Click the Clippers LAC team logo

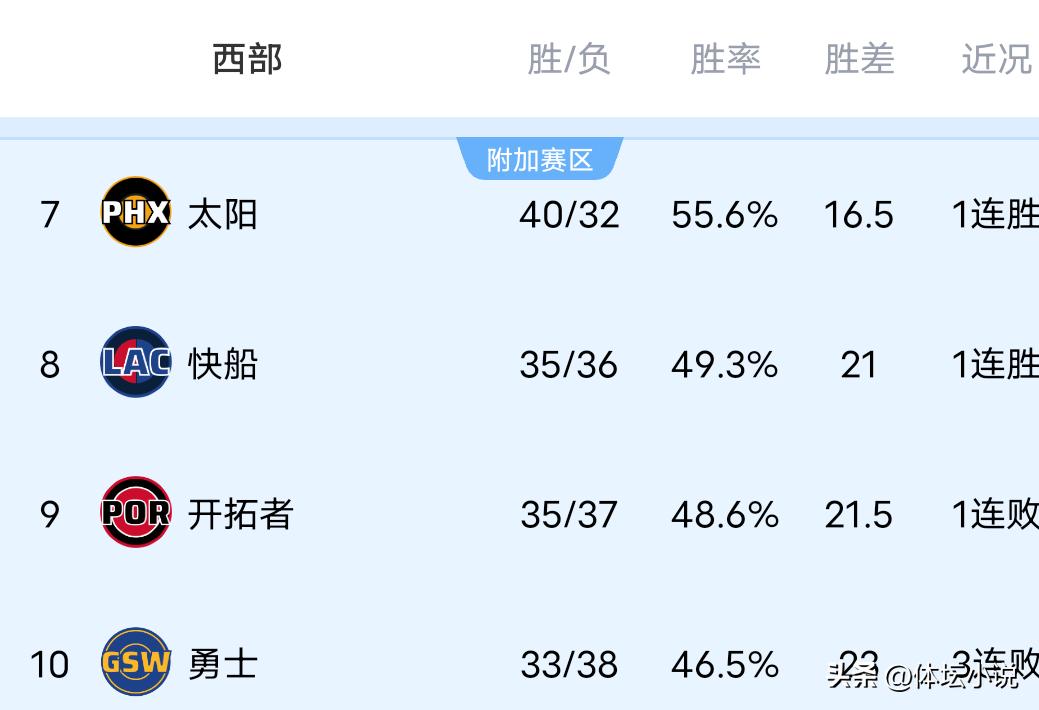(136, 363)
